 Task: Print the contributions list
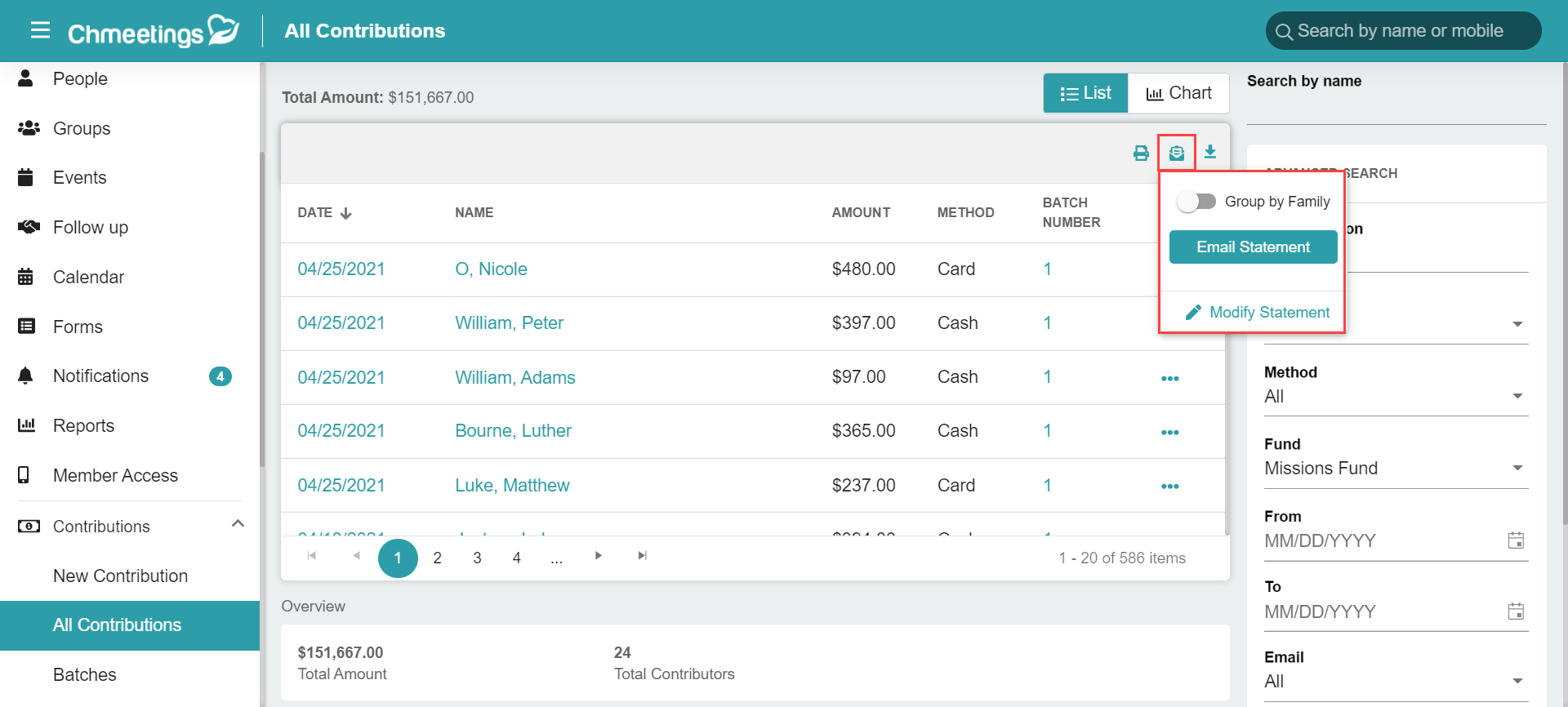1141,153
